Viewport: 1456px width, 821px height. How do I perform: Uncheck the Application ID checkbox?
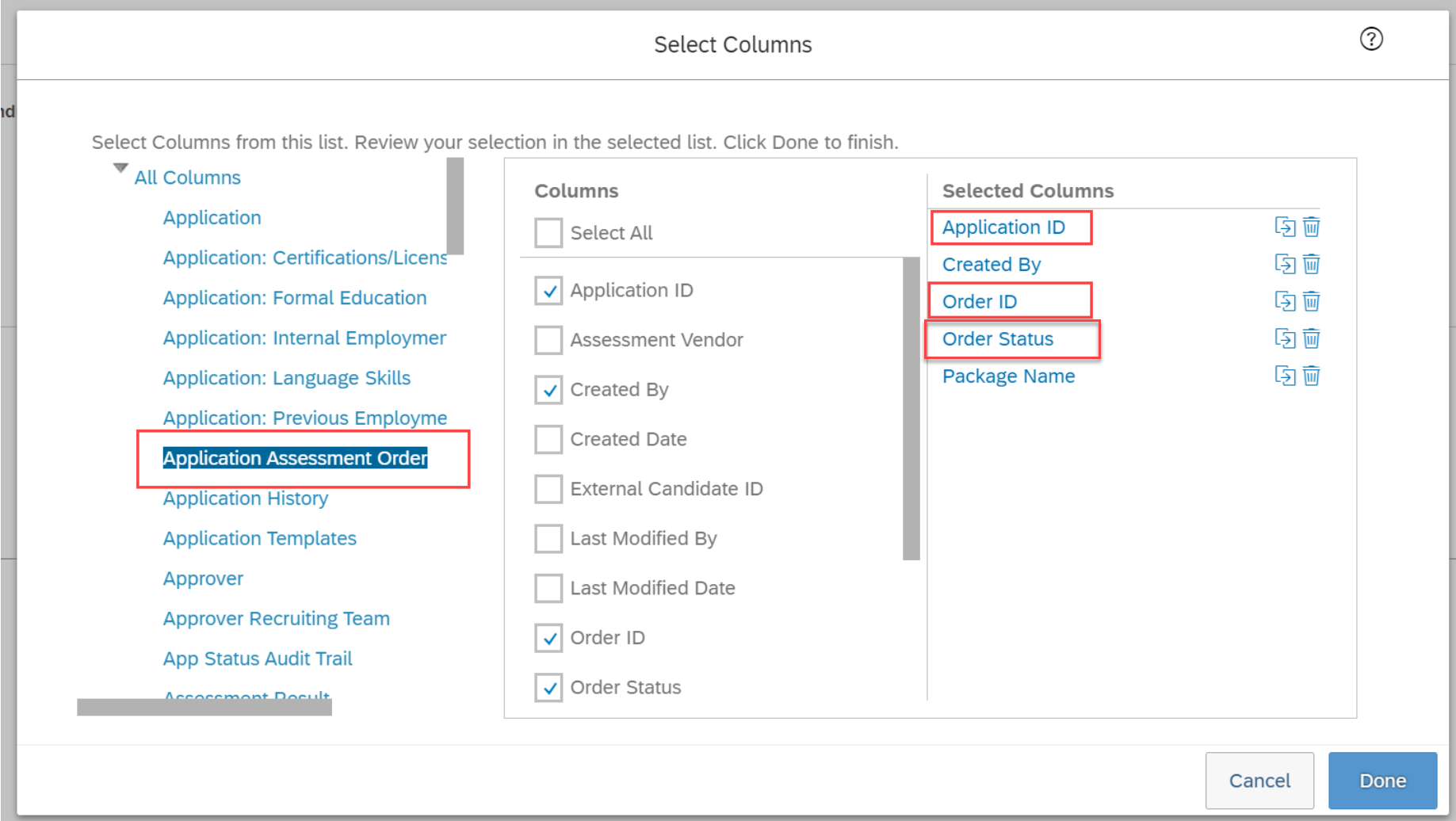(548, 291)
